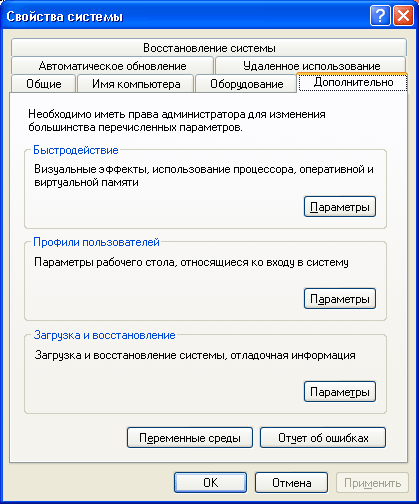Click the Свойства системы title bar text

tap(65, 16)
